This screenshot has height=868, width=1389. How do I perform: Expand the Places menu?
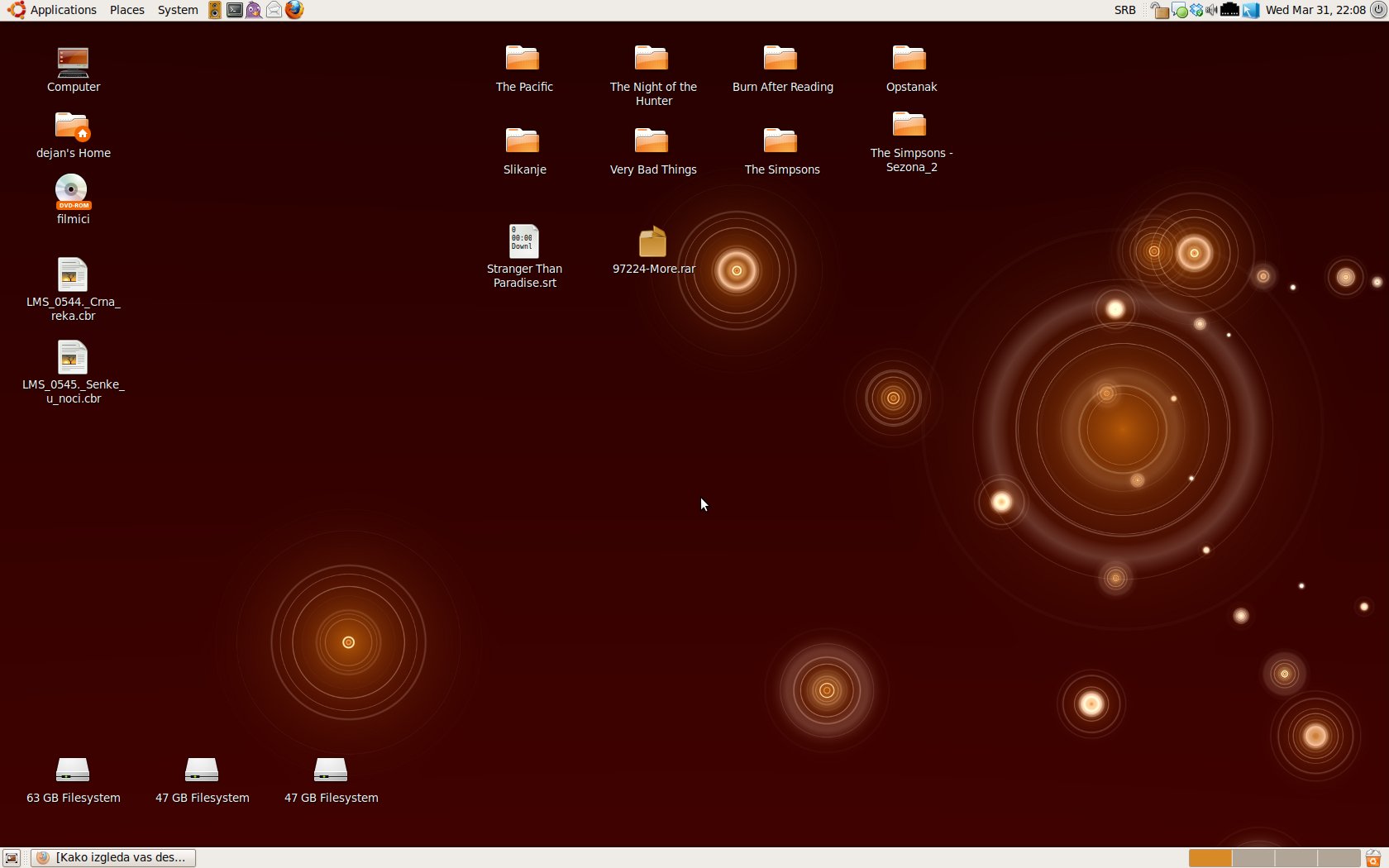[x=126, y=10]
